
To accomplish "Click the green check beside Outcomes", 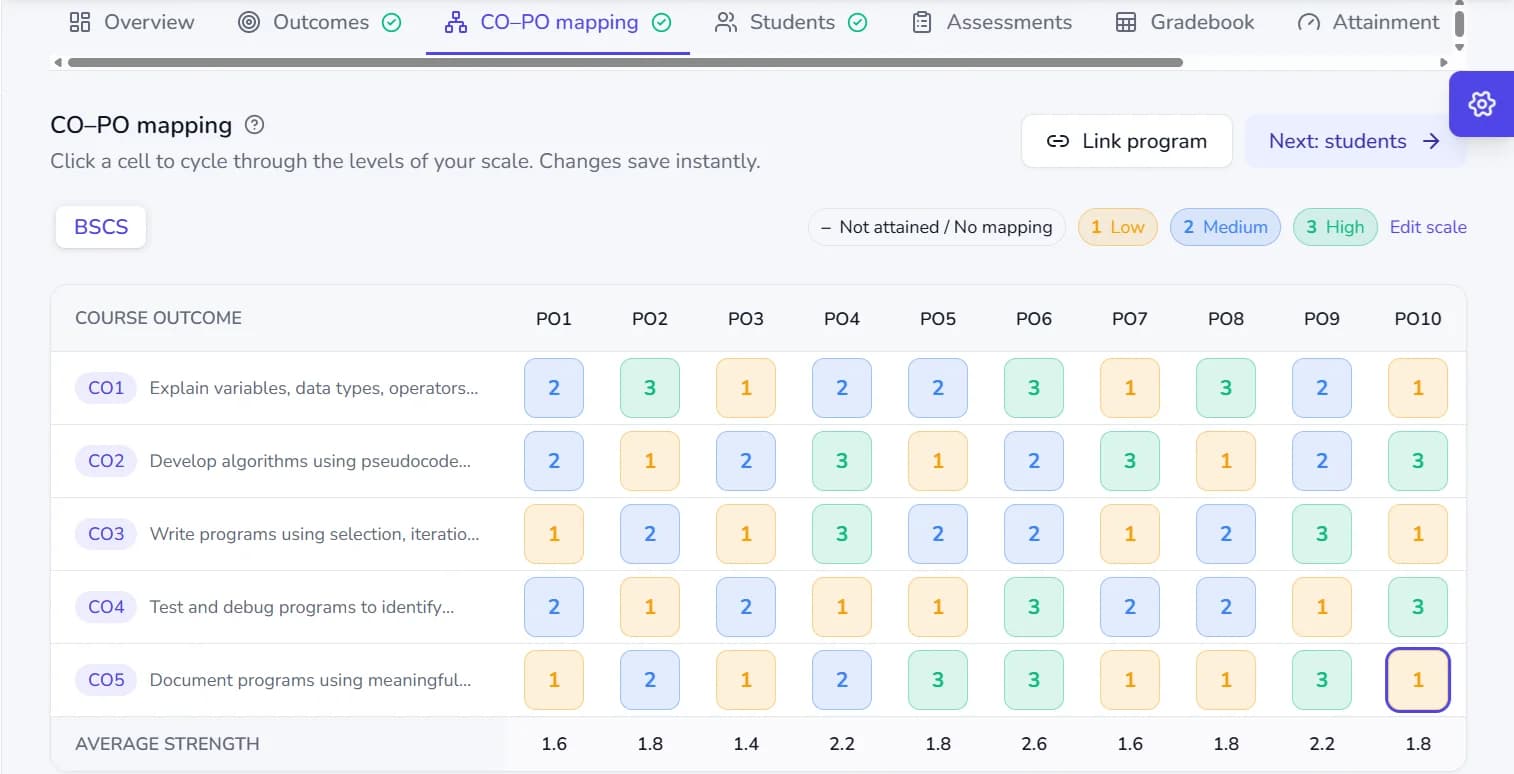I will click(x=392, y=22).
